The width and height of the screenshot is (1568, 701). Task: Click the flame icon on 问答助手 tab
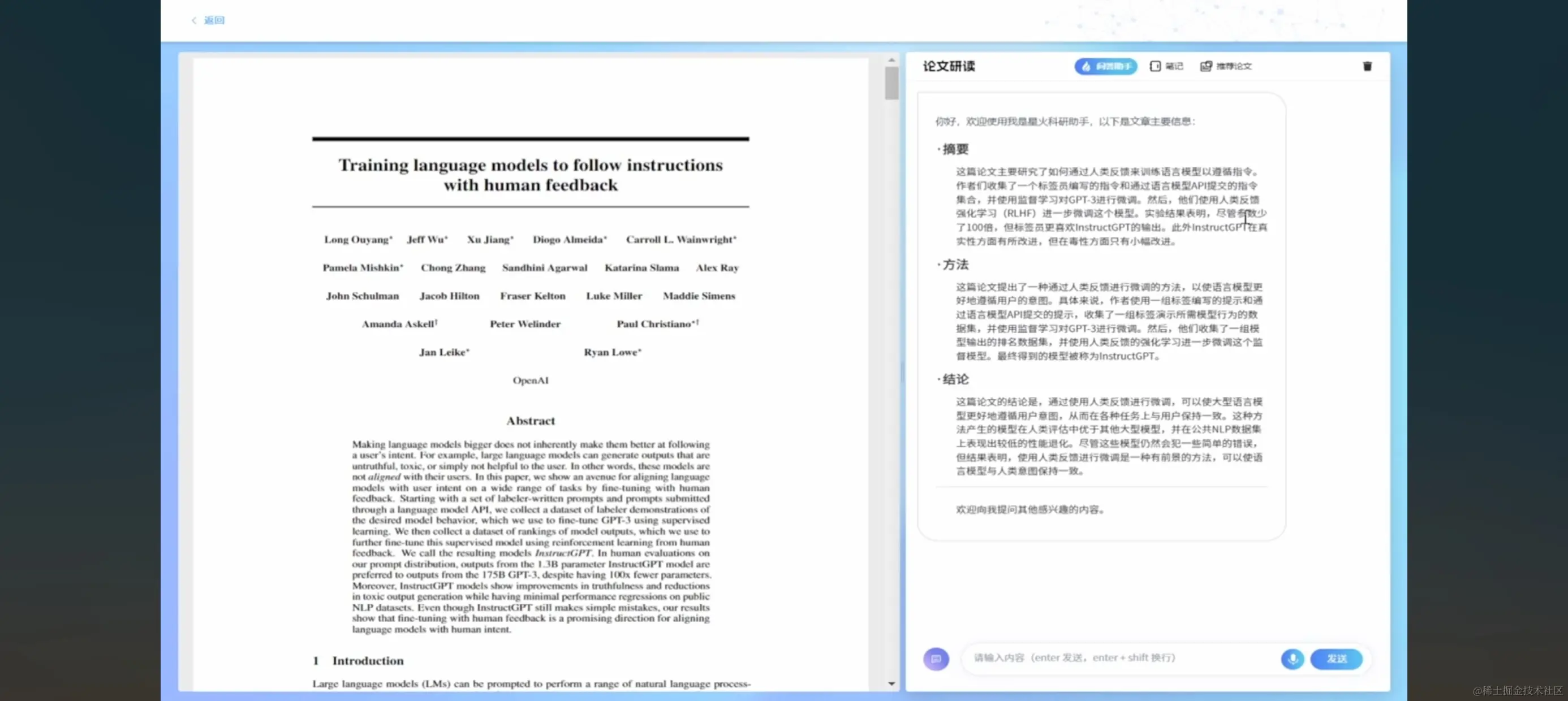pyautogui.click(x=1087, y=66)
